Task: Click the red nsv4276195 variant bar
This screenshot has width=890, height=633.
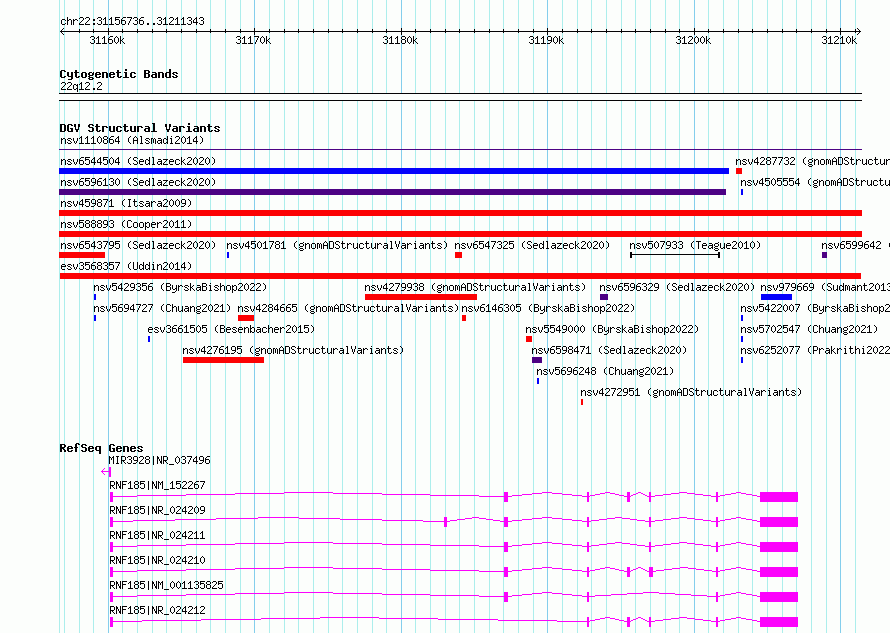Action: 223,360
